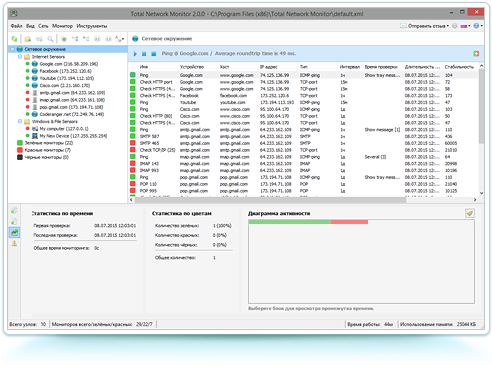The height and width of the screenshot is (374, 492).
Task: Select the Зелёные мониторы (22) filter
Action: 49,143
